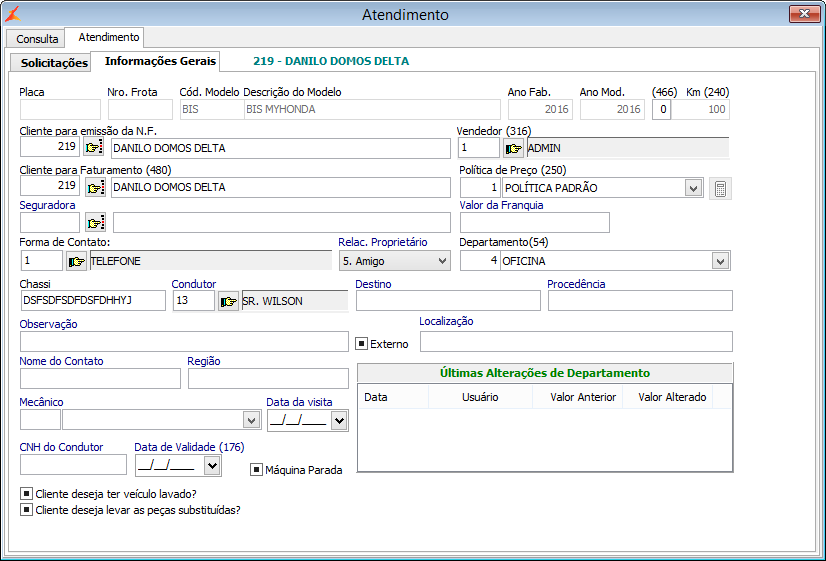Image resolution: width=826 pixels, height=561 pixels.
Task: Open the Forma de Contato lookup icon
Action: click(x=76, y=261)
